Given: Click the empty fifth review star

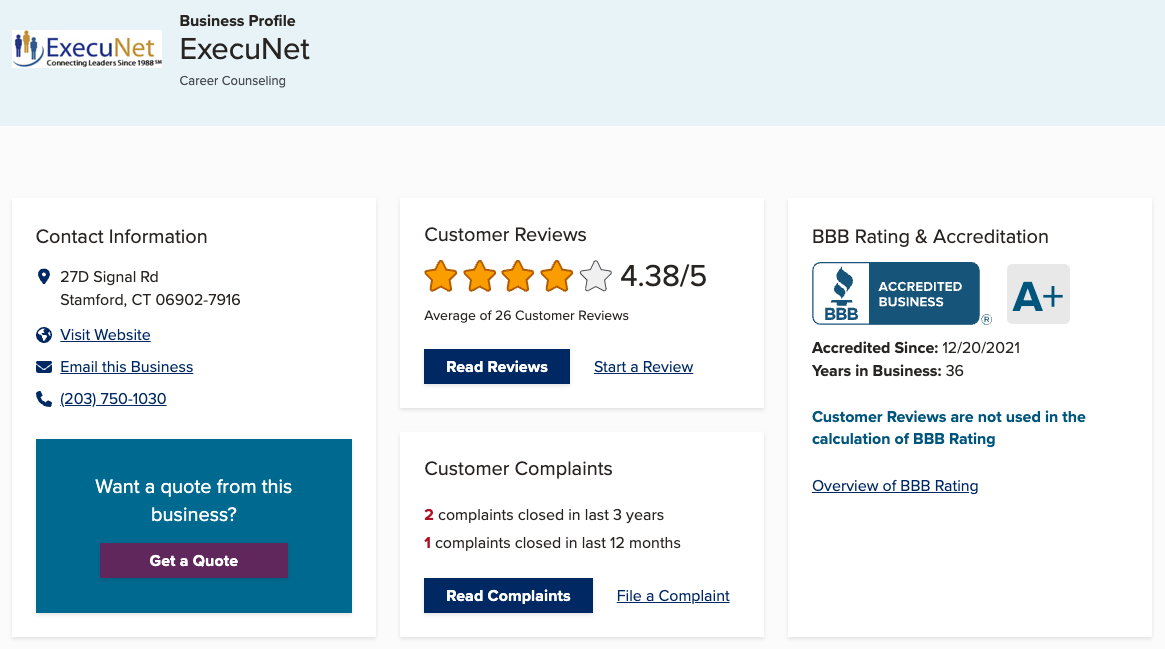Looking at the screenshot, I should click(x=595, y=276).
